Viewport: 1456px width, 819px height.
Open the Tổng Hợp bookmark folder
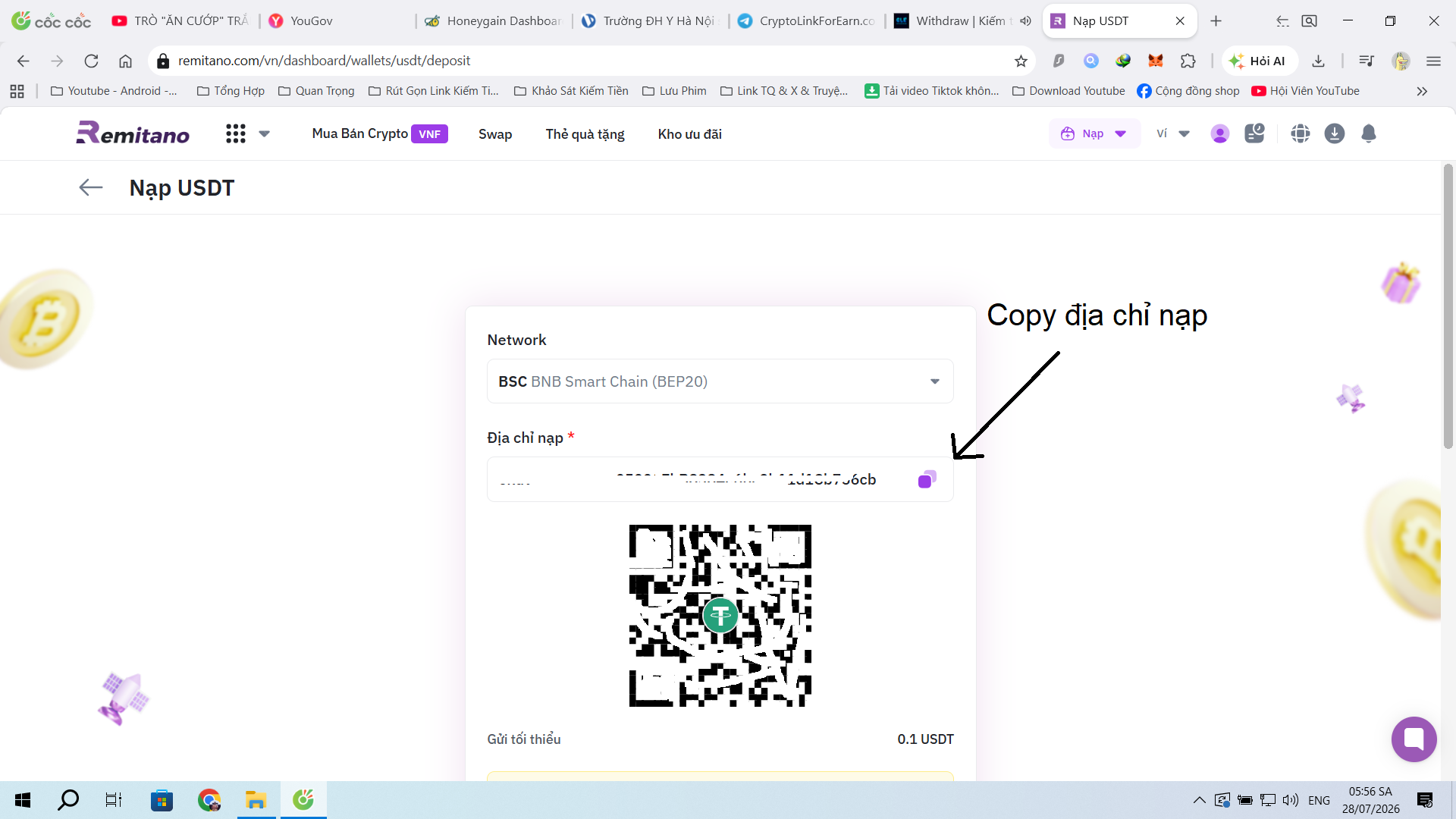pyautogui.click(x=231, y=91)
